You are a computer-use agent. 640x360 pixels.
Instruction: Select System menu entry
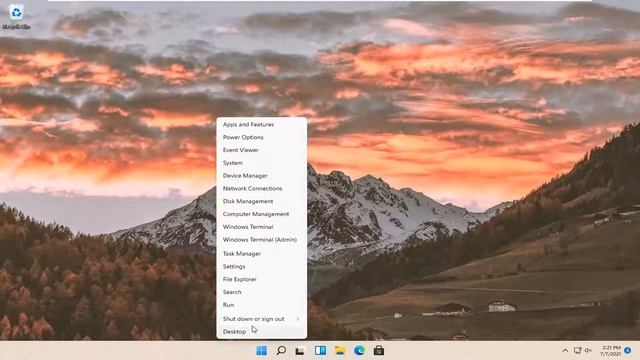click(262, 163)
